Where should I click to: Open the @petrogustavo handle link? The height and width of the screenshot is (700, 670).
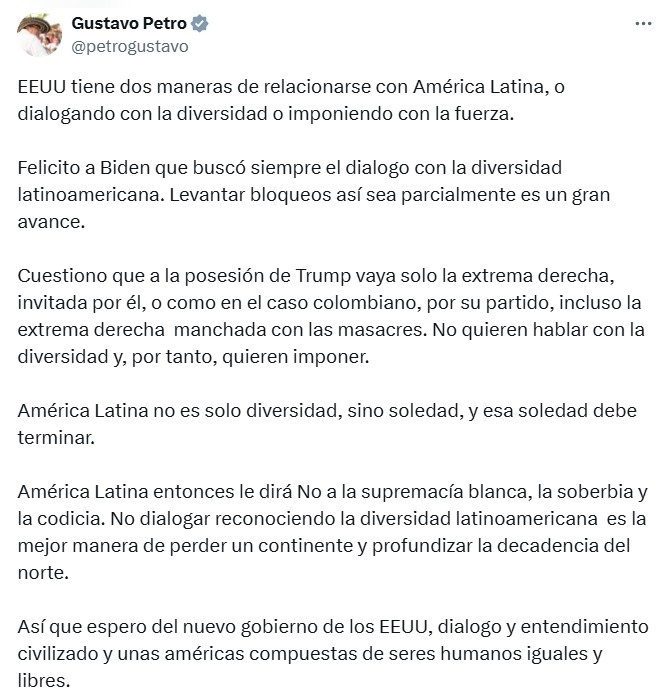129,46
